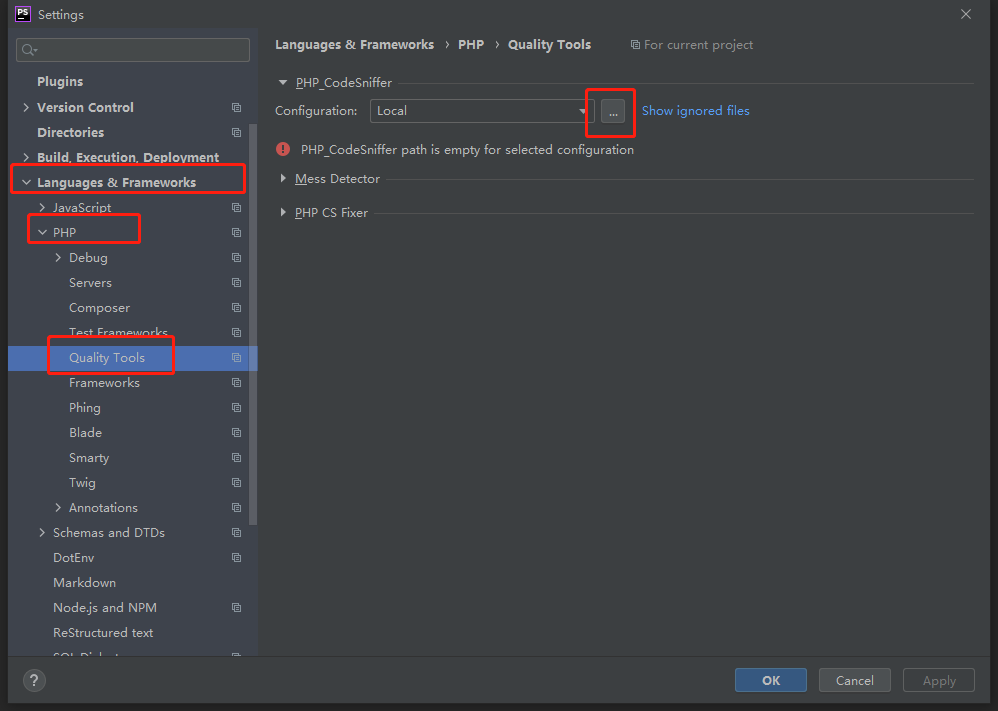Click the project-level icon beside Directories
The image size is (998, 711).
(x=237, y=132)
